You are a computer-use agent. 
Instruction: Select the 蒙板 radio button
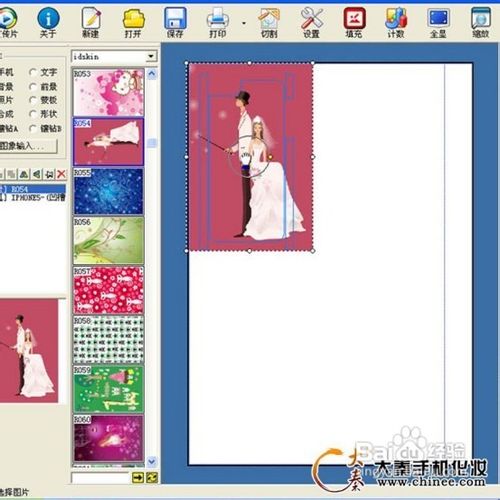33,100
